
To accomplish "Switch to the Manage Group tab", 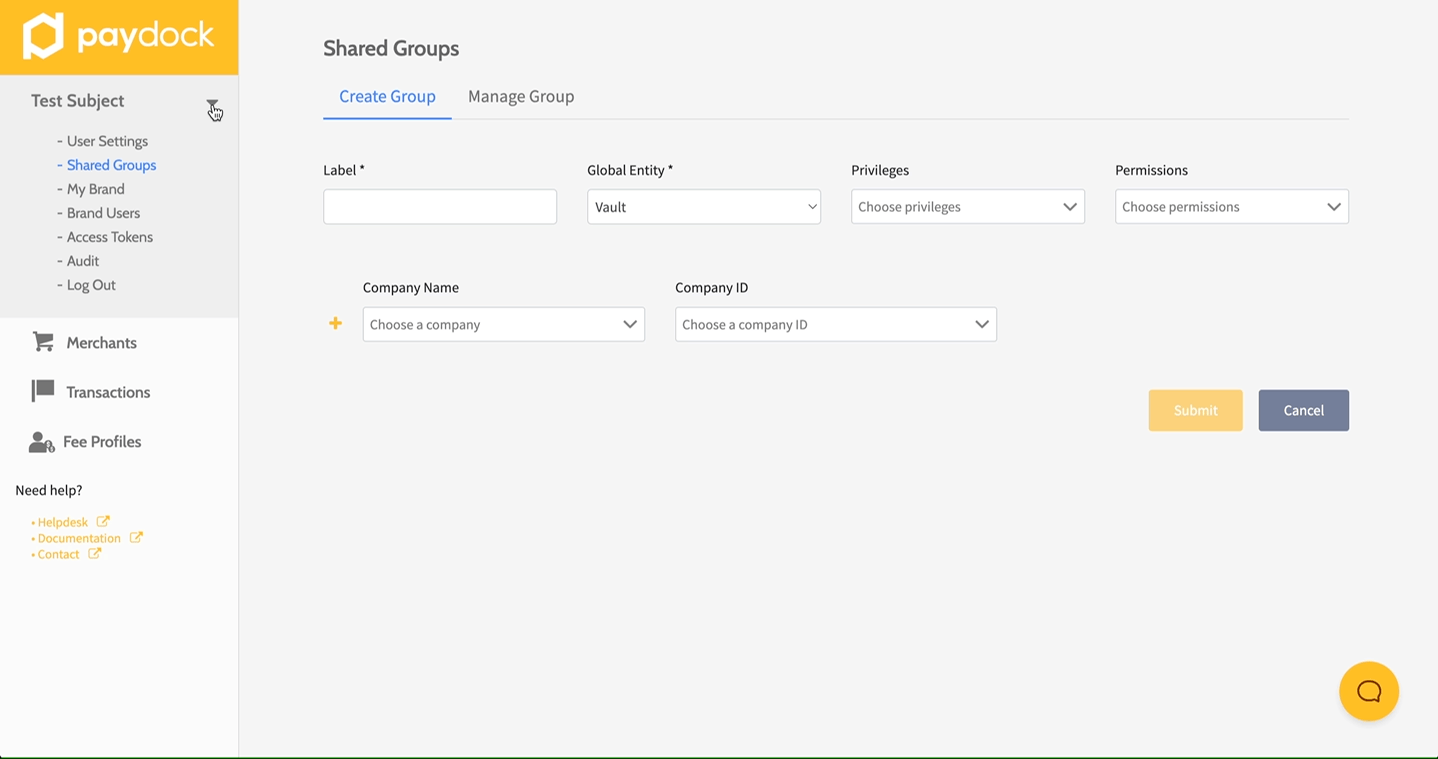I will [521, 97].
